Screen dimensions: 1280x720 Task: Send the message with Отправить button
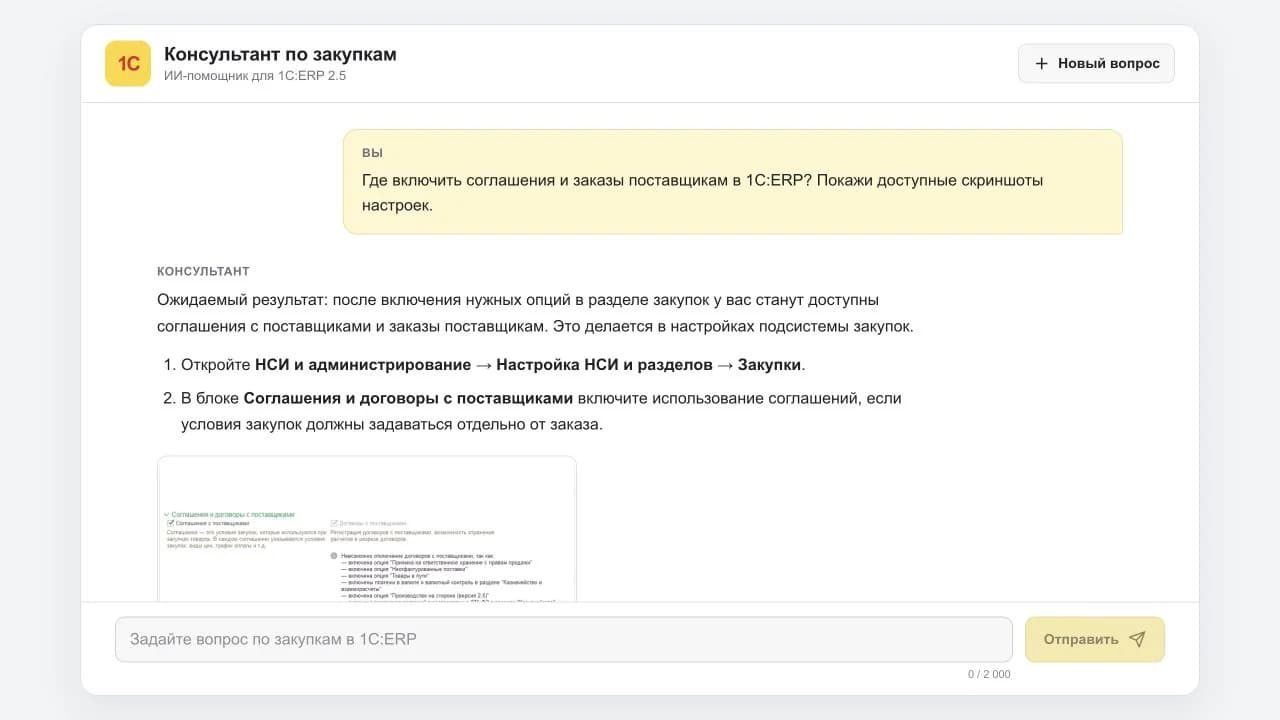1095,639
